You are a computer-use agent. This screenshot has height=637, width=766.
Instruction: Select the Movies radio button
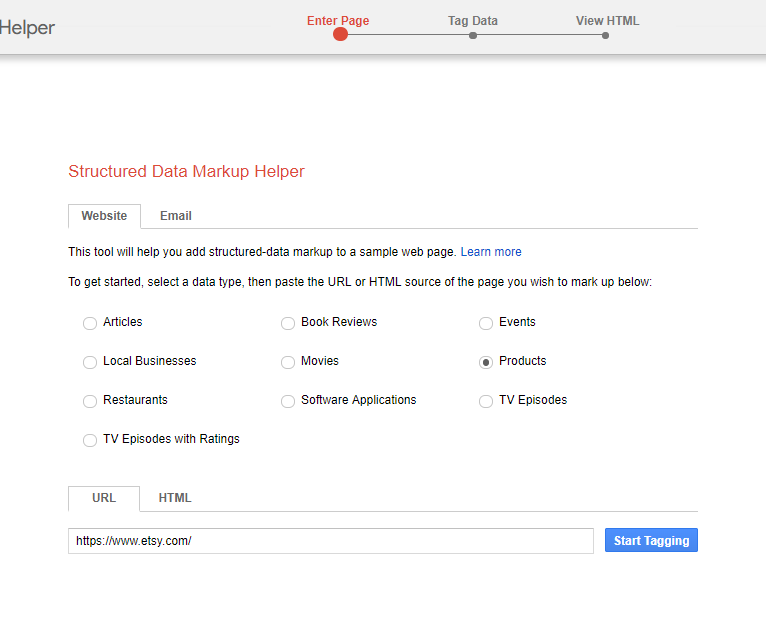pos(288,362)
